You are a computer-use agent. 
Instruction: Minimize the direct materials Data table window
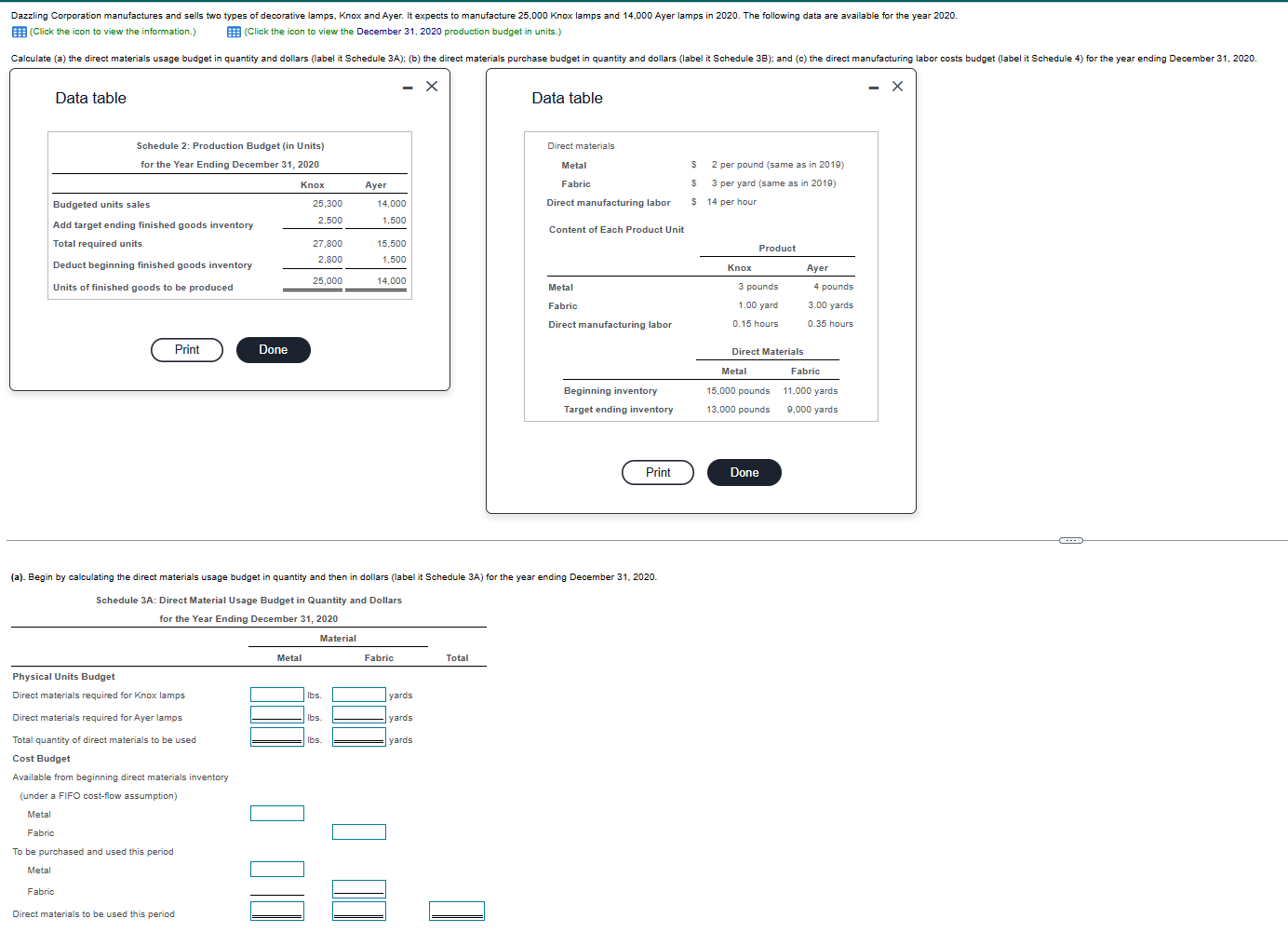tap(873, 86)
